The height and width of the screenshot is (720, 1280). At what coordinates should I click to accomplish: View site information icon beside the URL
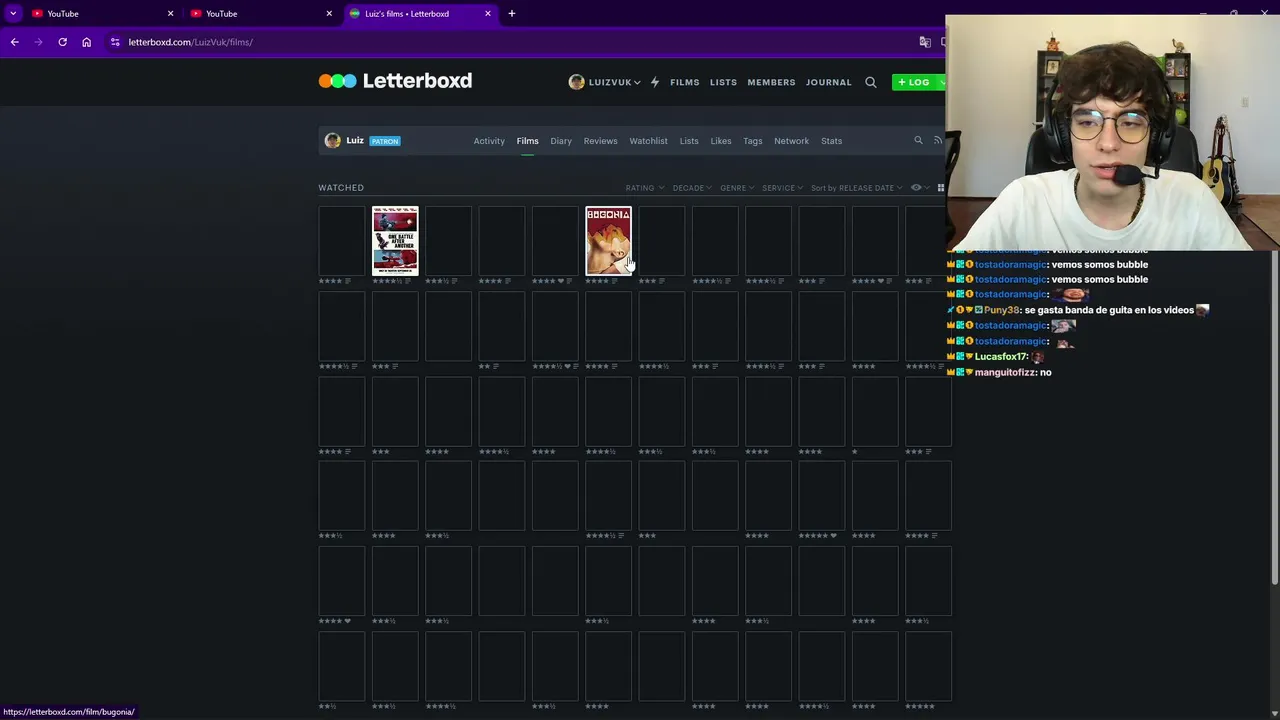(115, 42)
